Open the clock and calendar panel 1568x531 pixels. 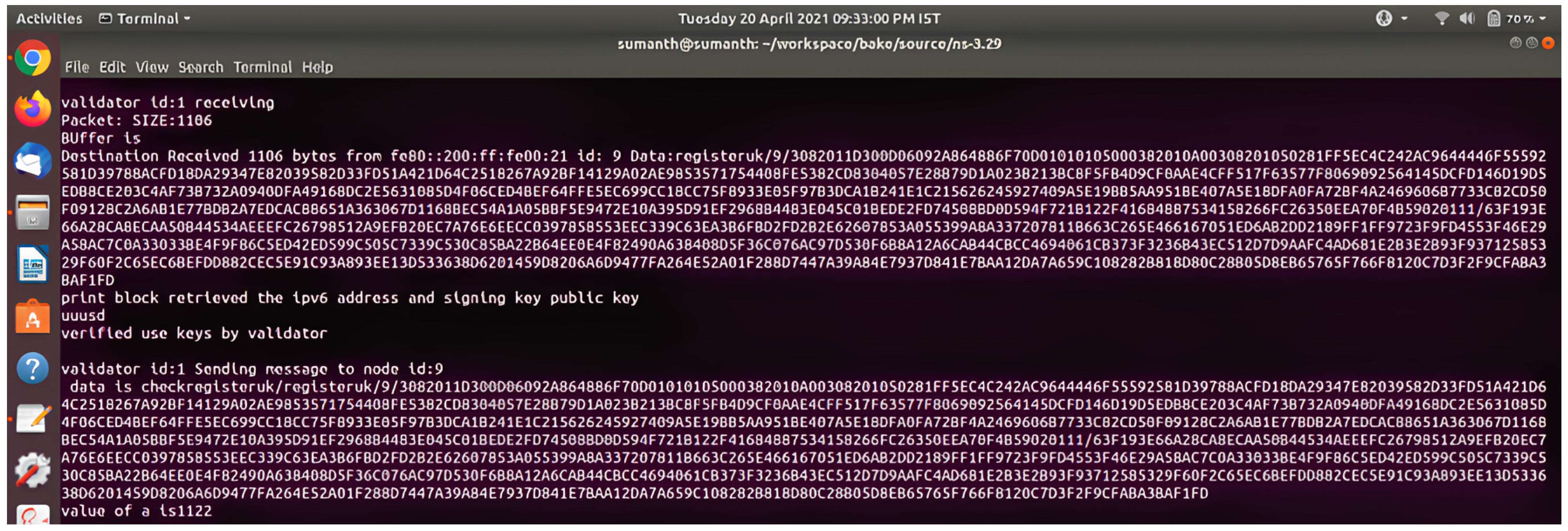click(x=808, y=19)
